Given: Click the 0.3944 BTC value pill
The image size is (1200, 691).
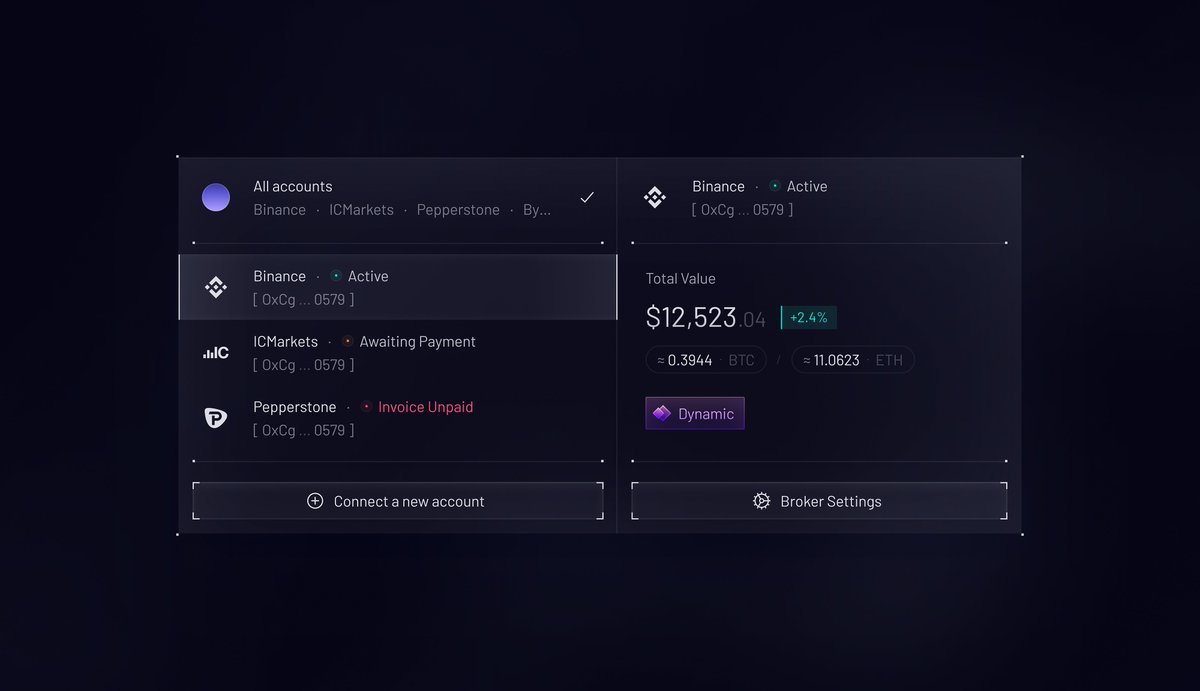Looking at the screenshot, I should click(x=706, y=360).
